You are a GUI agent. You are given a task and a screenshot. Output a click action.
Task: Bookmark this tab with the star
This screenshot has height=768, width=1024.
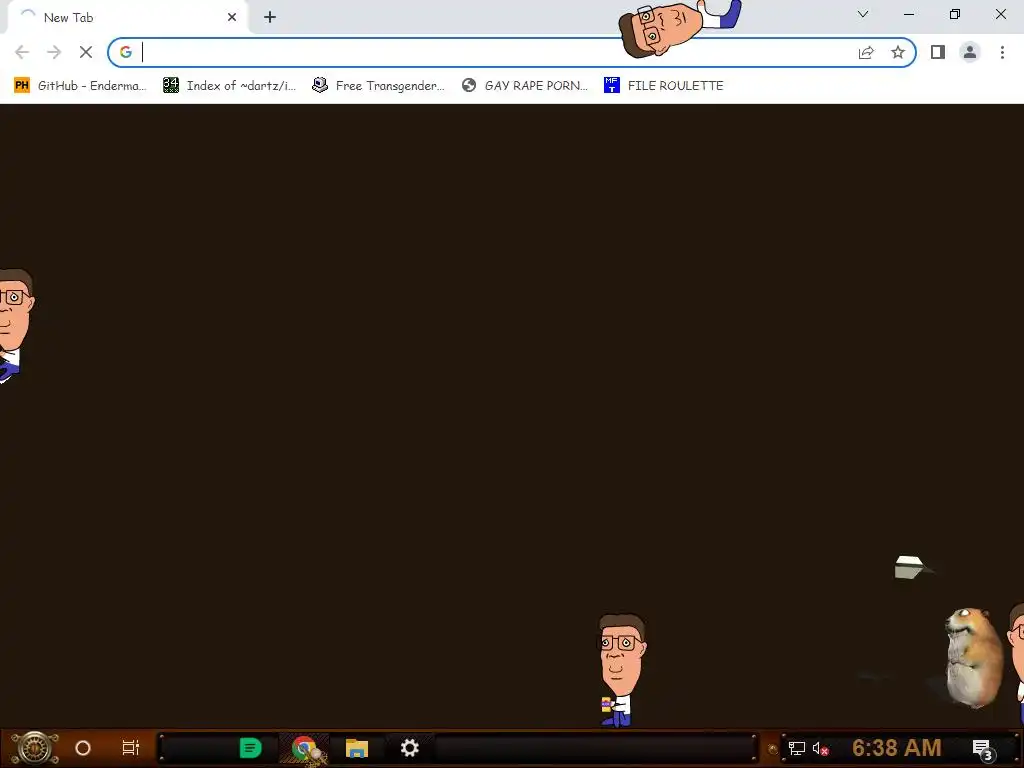(x=898, y=52)
